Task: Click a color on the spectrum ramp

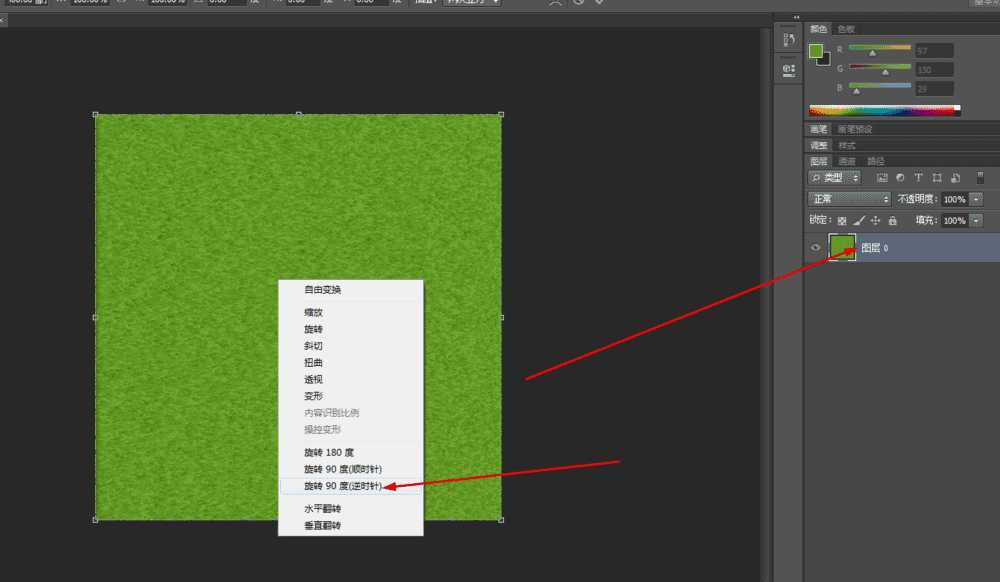Action: tap(880, 108)
